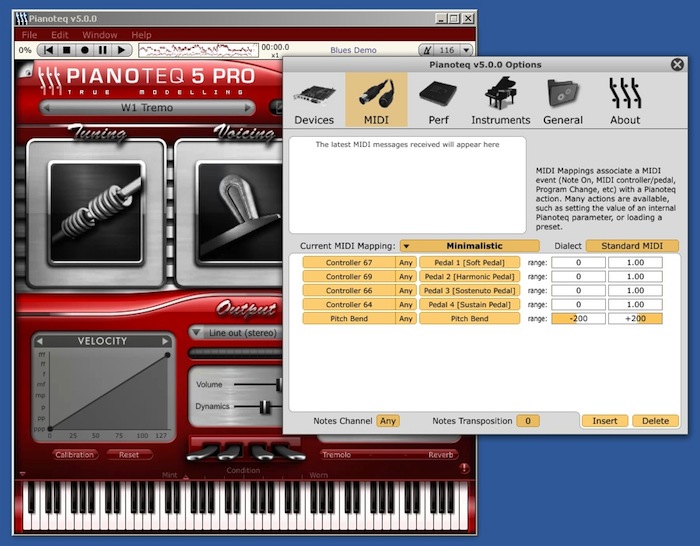The height and width of the screenshot is (546, 700).
Task: Click the Volume slider
Action: tap(258, 384)
